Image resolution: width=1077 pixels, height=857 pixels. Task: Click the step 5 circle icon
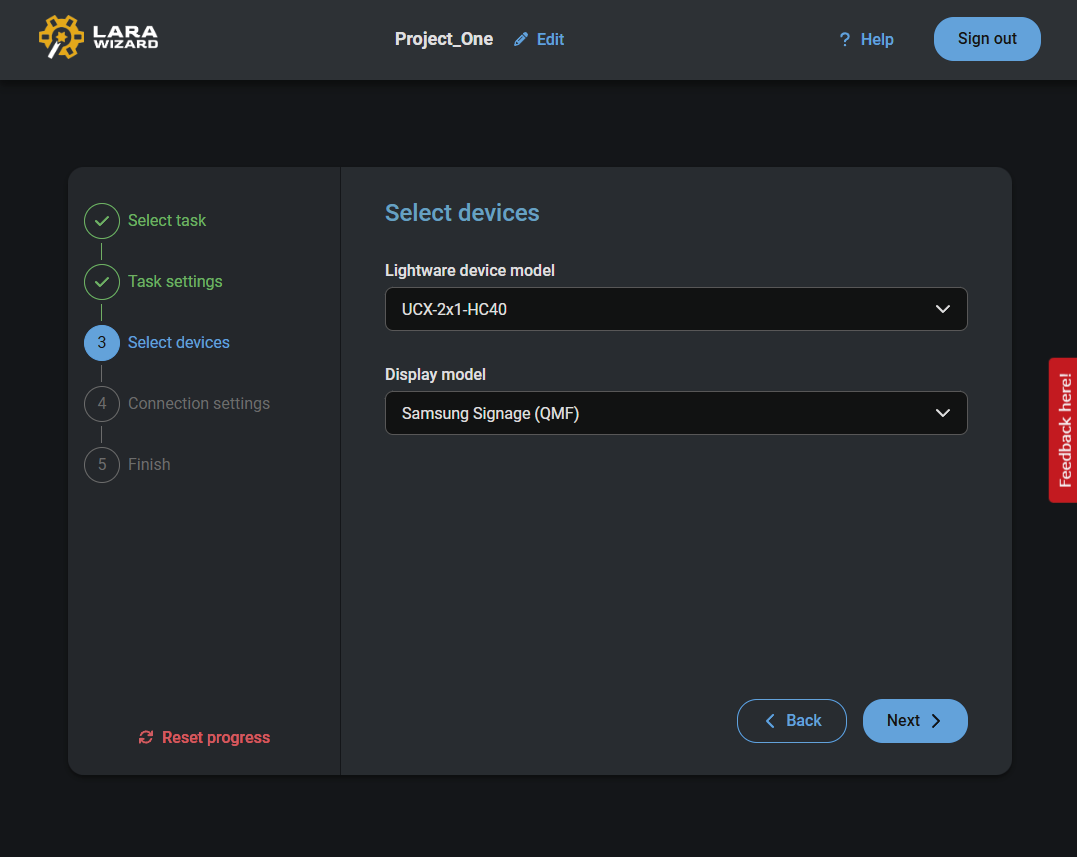(102, 465)
